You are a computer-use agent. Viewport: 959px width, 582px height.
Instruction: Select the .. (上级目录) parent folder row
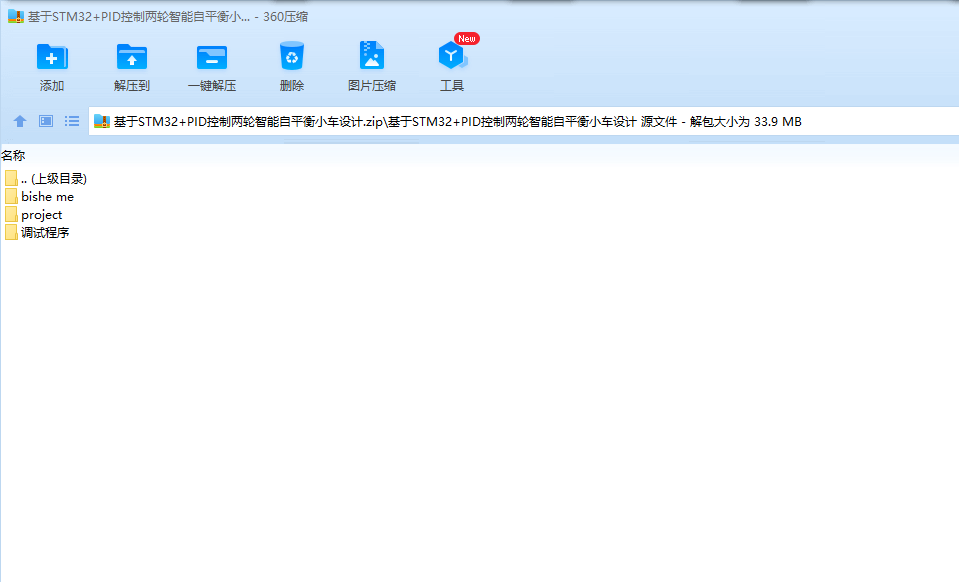click(x=46, y=179)
